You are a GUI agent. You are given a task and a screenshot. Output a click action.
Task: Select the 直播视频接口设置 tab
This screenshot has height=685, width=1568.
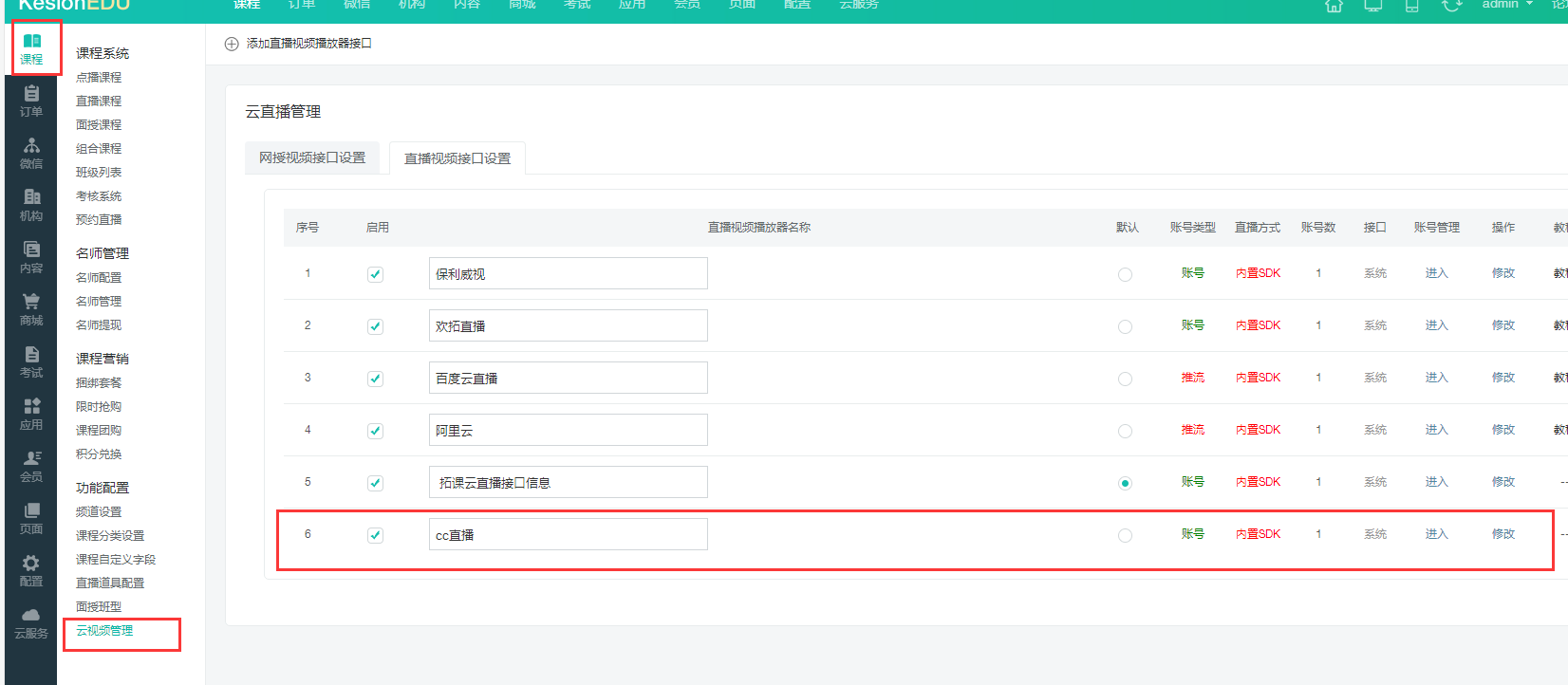457,158
